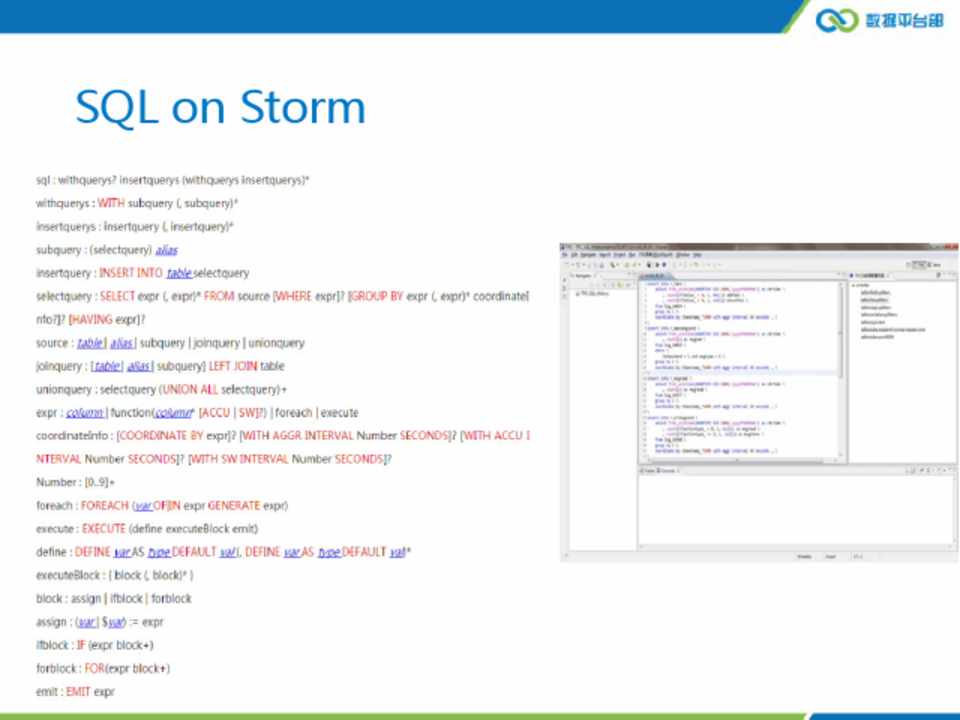Open the File menu in Eclipse
The image size is (960, 720).
[565, 255]
